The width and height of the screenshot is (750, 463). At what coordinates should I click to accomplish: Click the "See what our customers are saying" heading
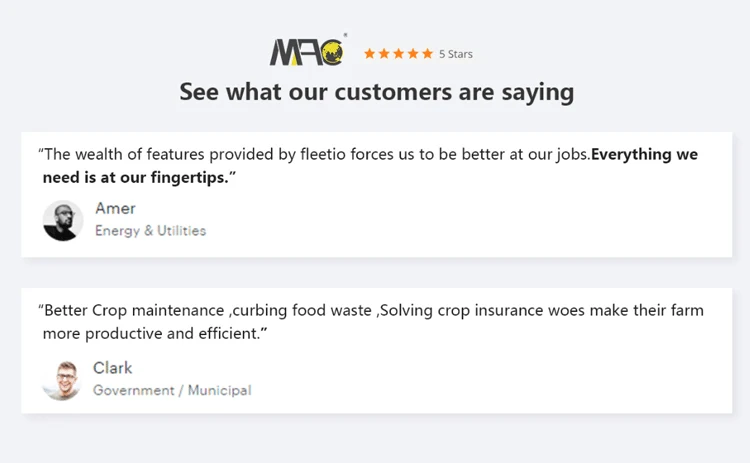coord(376,92)
